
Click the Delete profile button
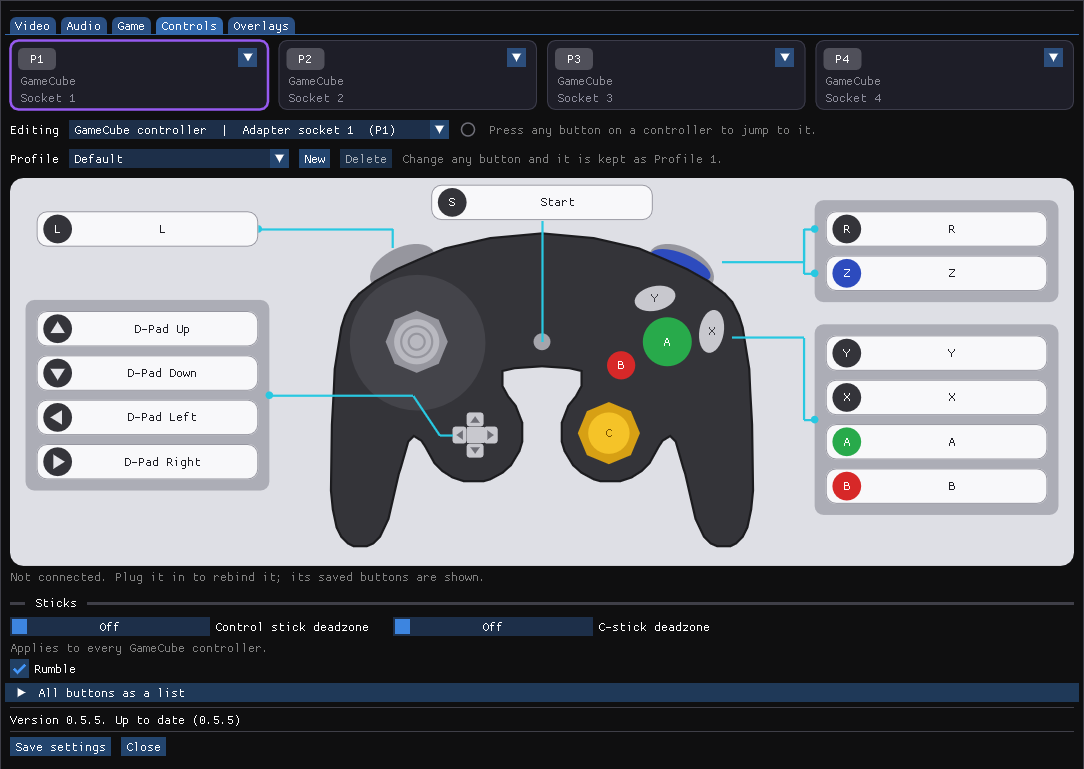(x=366, y=159)
